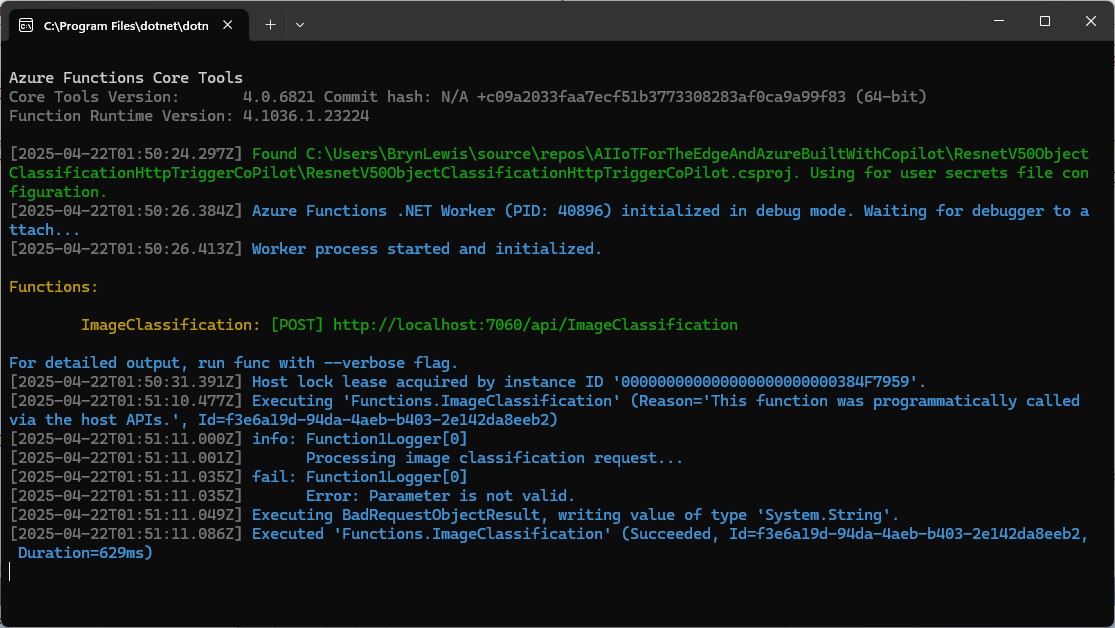This screenshot has height=628, width=1115.
Task: Click the yellow 'Functions:' label
Action: point(54,287)
